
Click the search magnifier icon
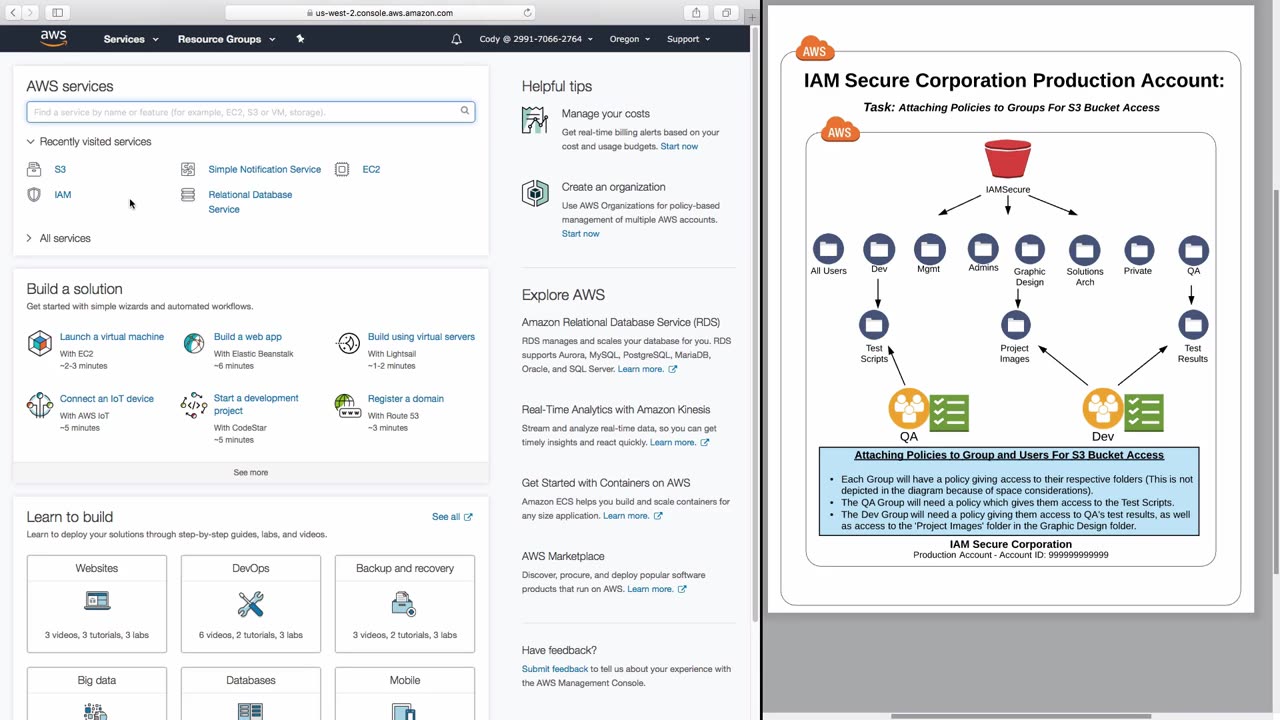(465, 111)
